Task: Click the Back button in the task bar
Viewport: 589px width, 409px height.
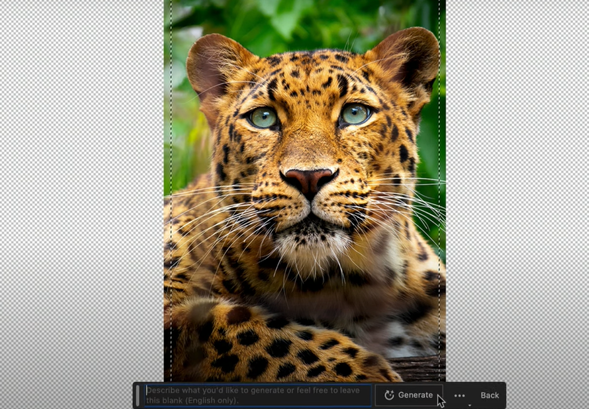Action: coord(489,395)
